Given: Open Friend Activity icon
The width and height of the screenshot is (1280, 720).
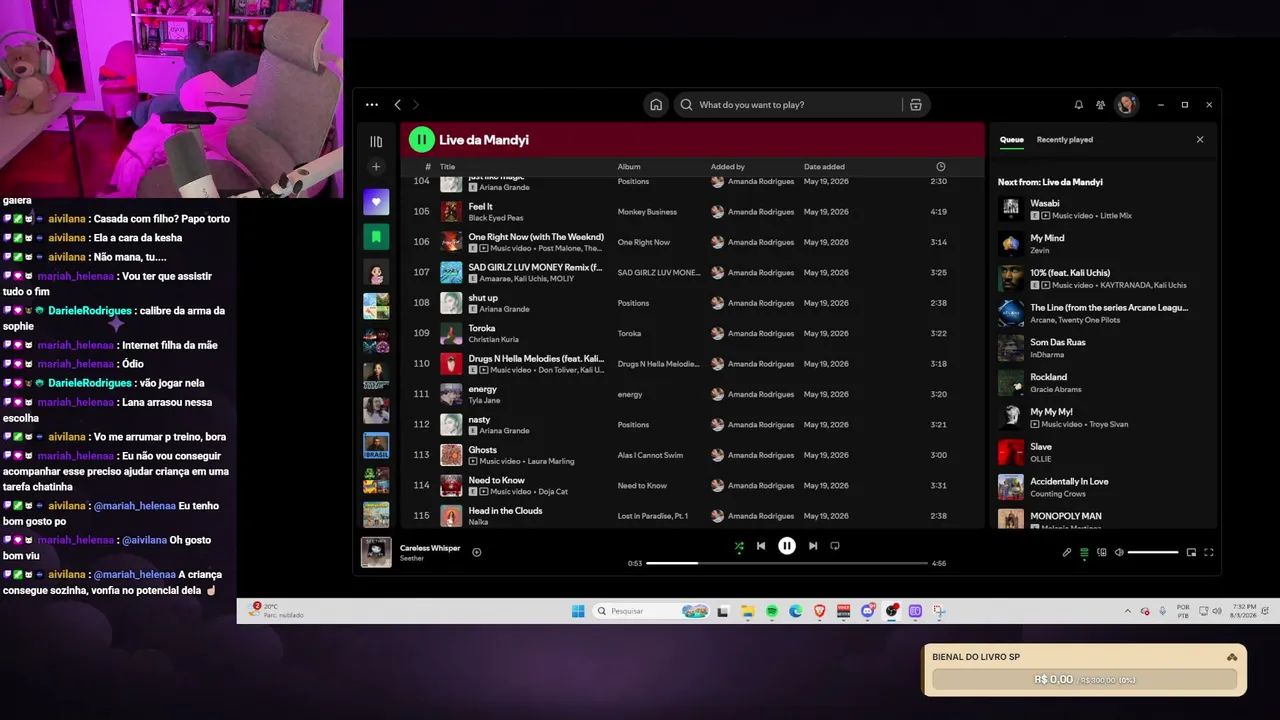Looking at the screenshot, I should pyautogui.click(x=1101, y=105).
